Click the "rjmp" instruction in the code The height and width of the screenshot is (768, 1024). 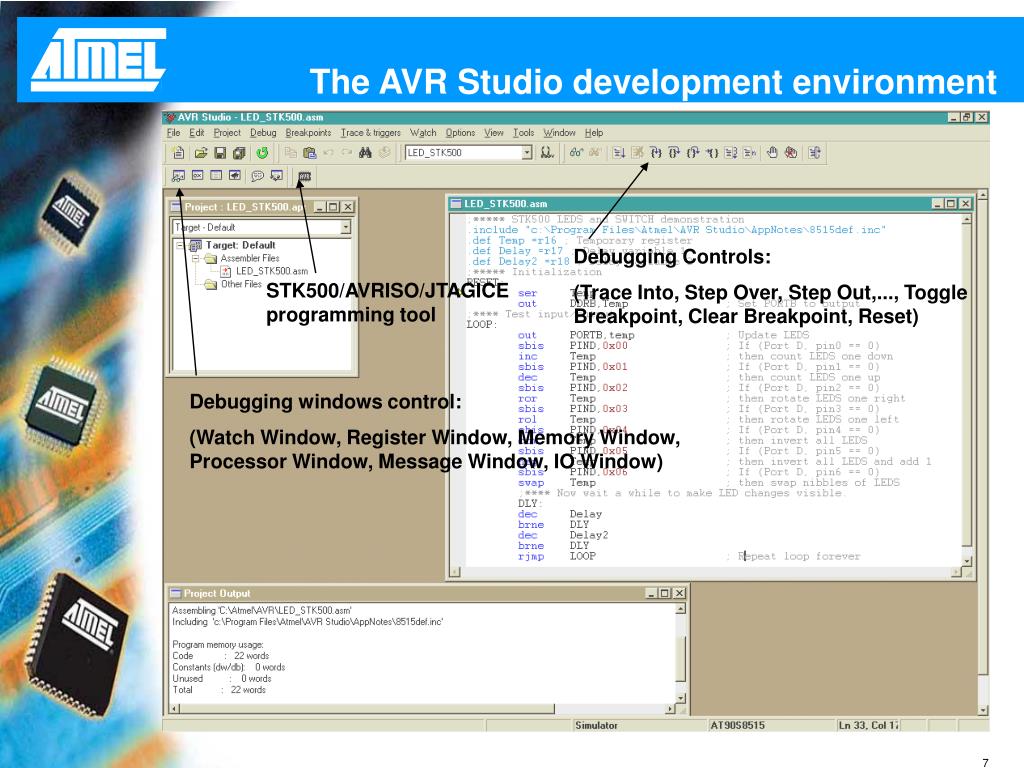(x=531, y=556)
